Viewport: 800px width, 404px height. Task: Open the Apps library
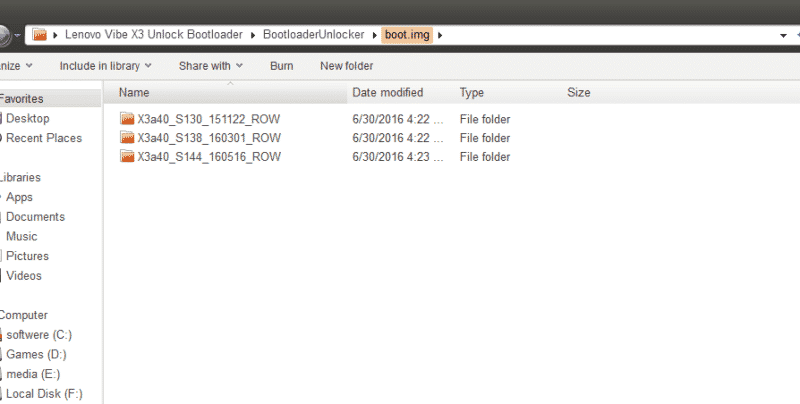19,197
